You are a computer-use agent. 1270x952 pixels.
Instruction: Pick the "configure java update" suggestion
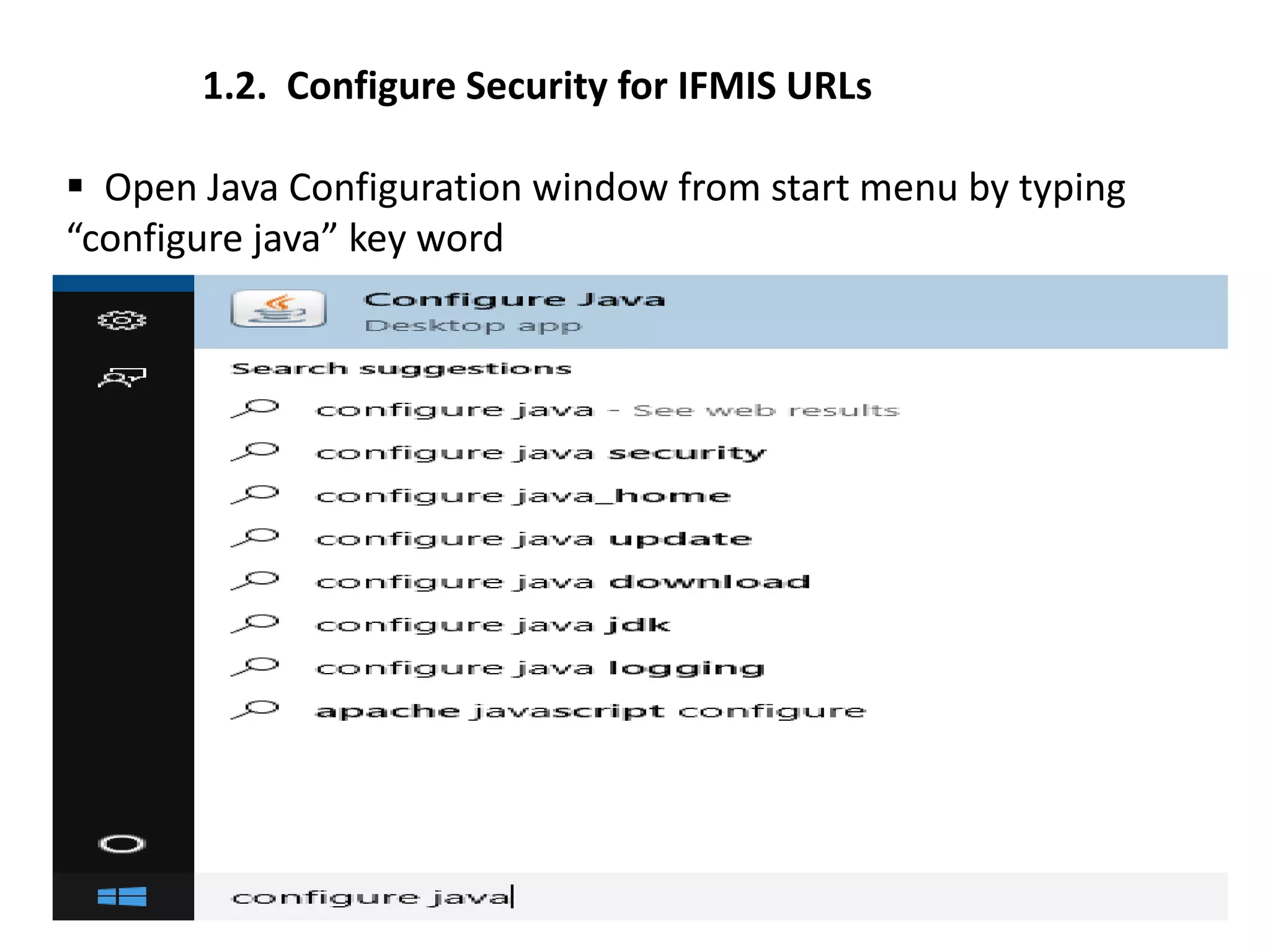(533, 539)
